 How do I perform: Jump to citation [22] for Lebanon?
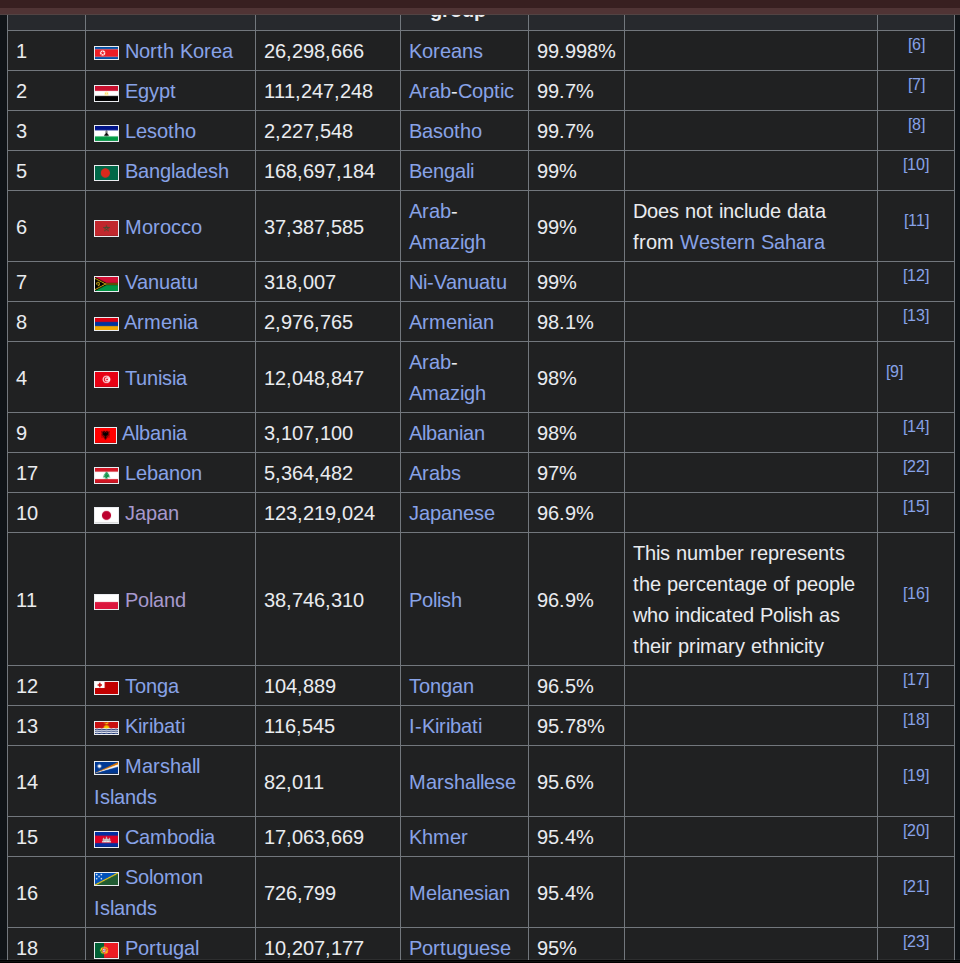click(916, 466)
